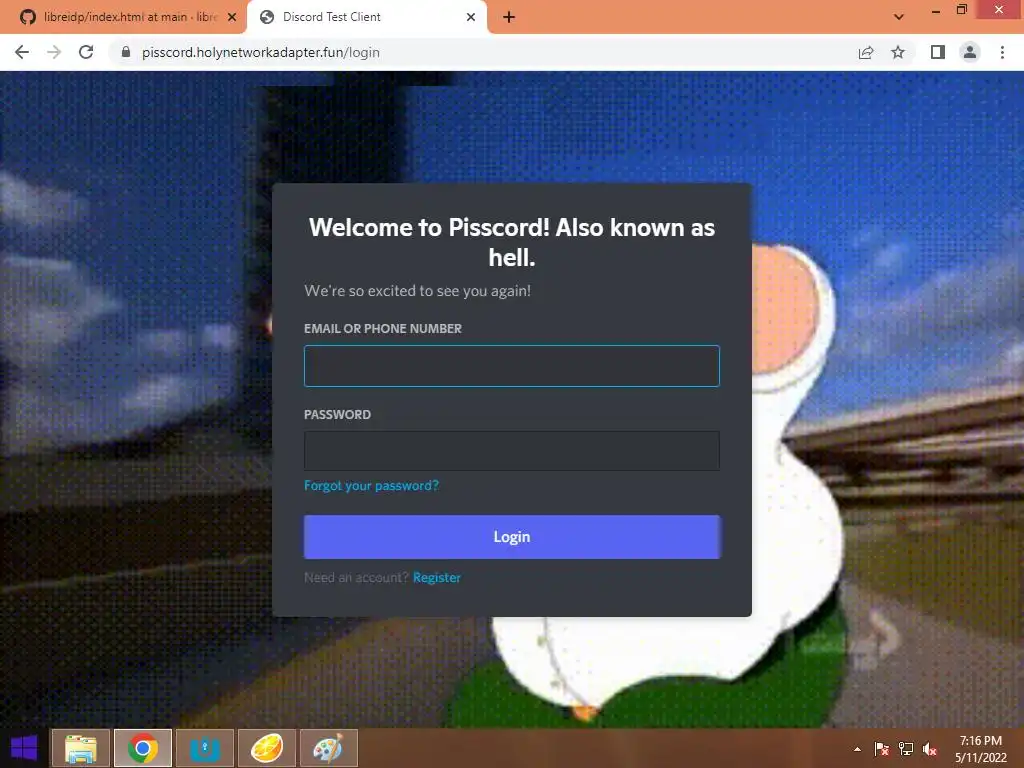Open the Chrome profile avatar
1024x768 pixels.
970,52
